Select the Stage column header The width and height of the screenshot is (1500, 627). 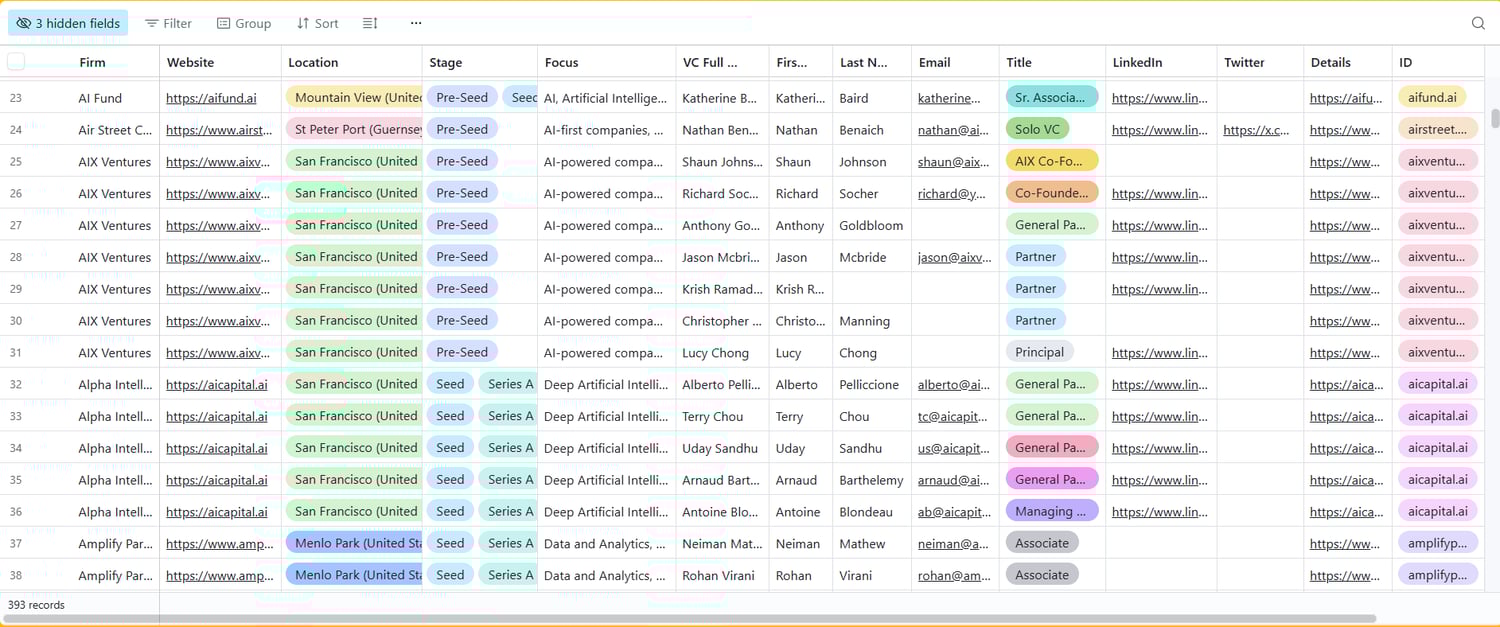[446, 62]
